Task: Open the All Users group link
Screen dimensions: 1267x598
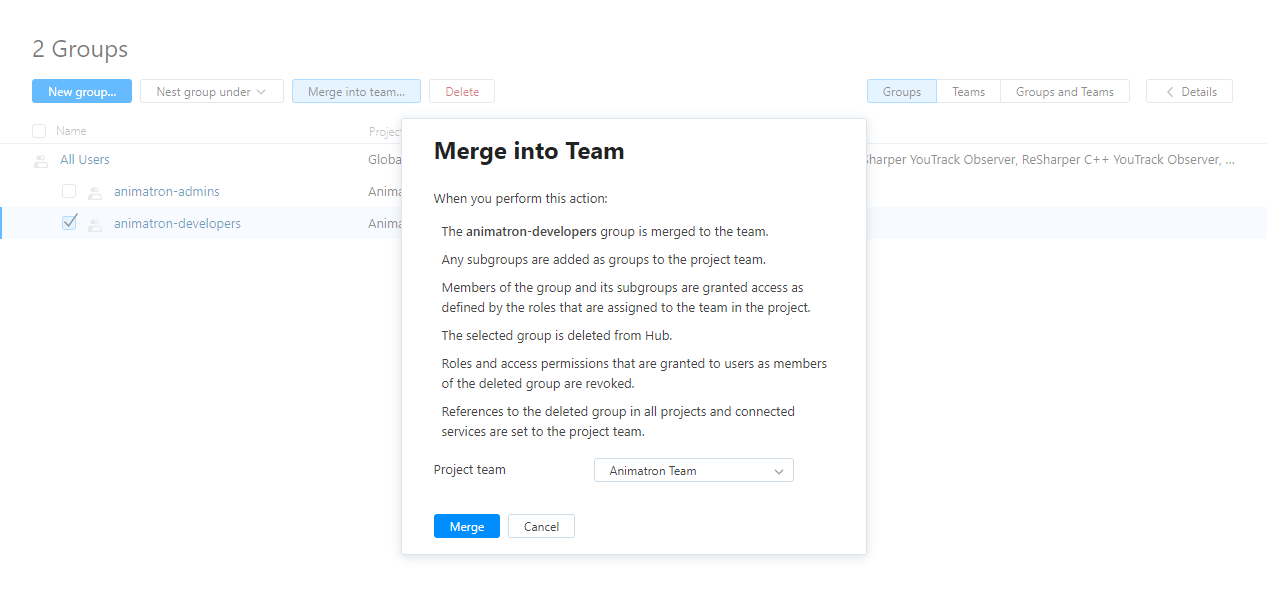Action: tap(84, 159)
